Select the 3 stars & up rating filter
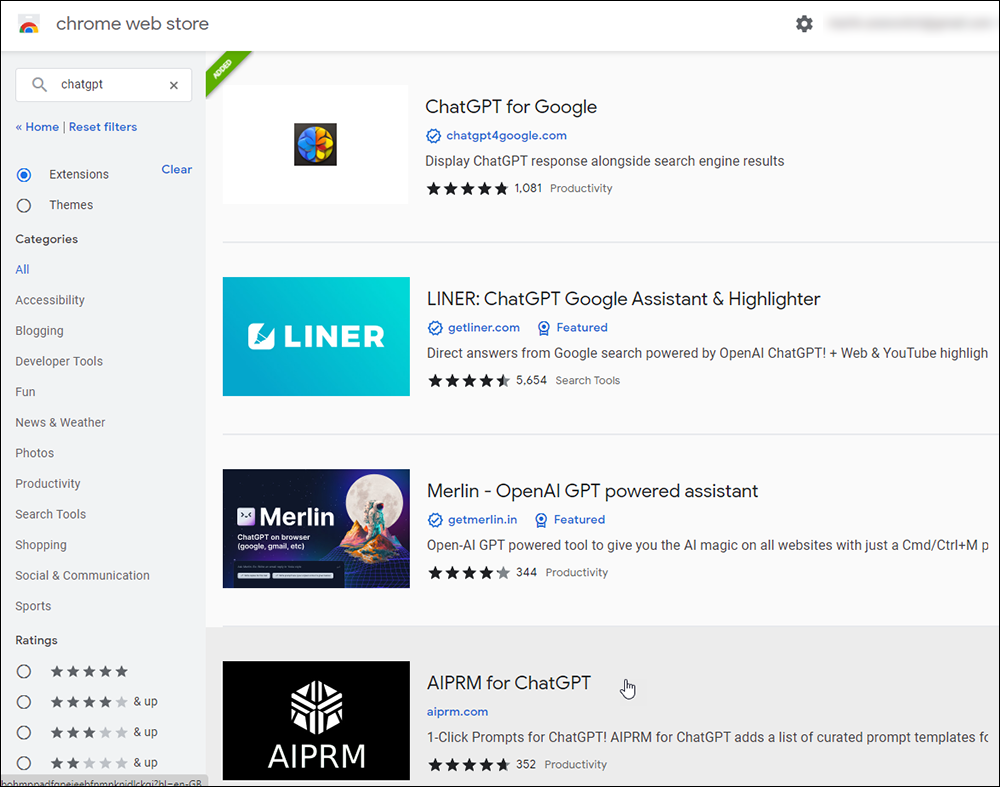 tap(24, 732)
